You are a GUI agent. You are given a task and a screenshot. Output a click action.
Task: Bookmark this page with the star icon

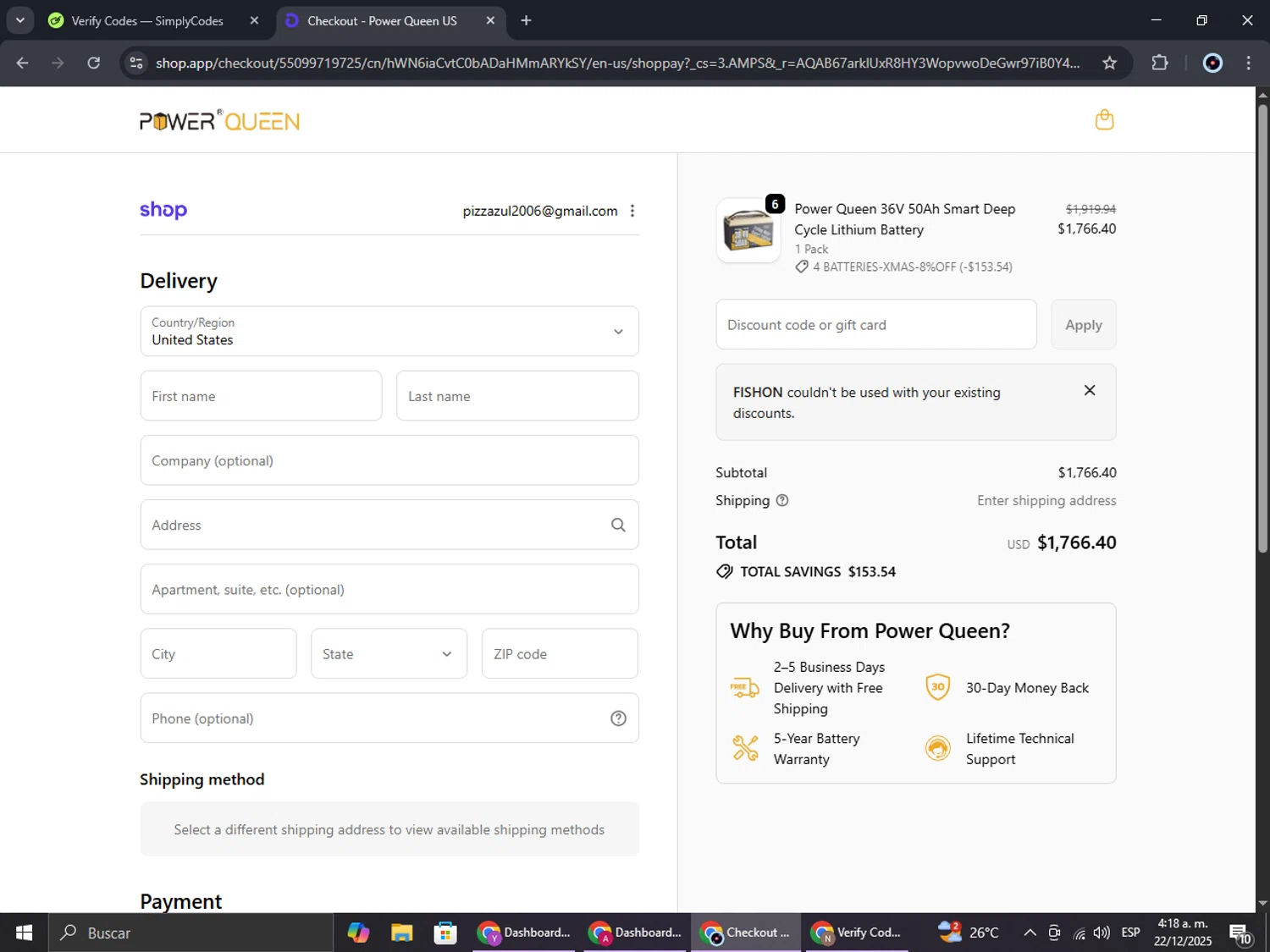pyautogui.click(x=1109, y=63)
